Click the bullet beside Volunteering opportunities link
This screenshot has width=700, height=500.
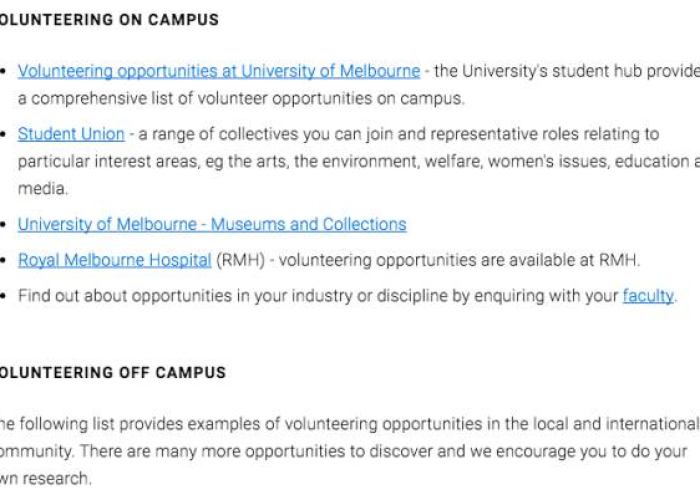pyautogui.click(x=3, y=72)
